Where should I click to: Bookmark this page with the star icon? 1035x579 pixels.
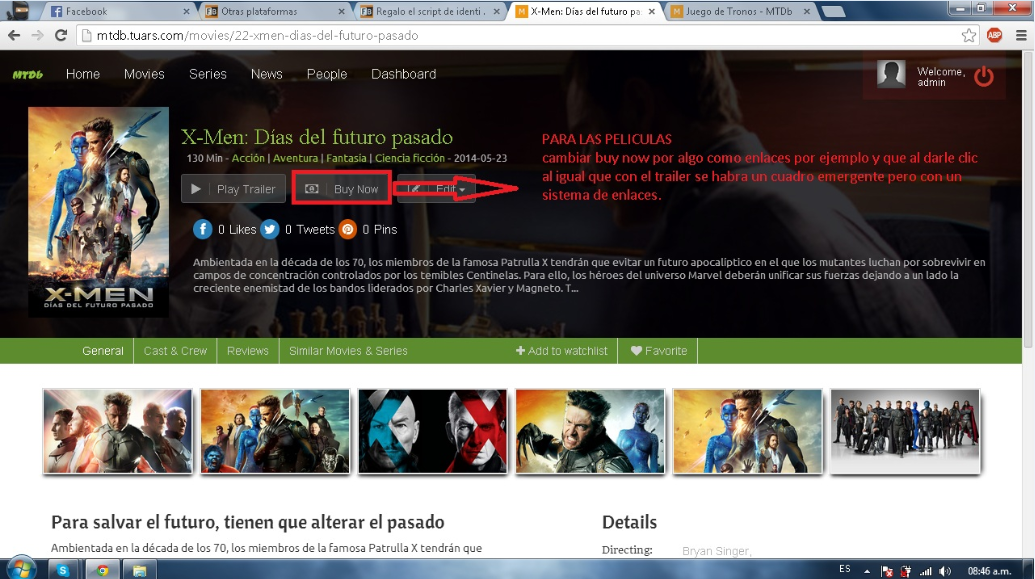pyautogui.click(x=969, y=36)
